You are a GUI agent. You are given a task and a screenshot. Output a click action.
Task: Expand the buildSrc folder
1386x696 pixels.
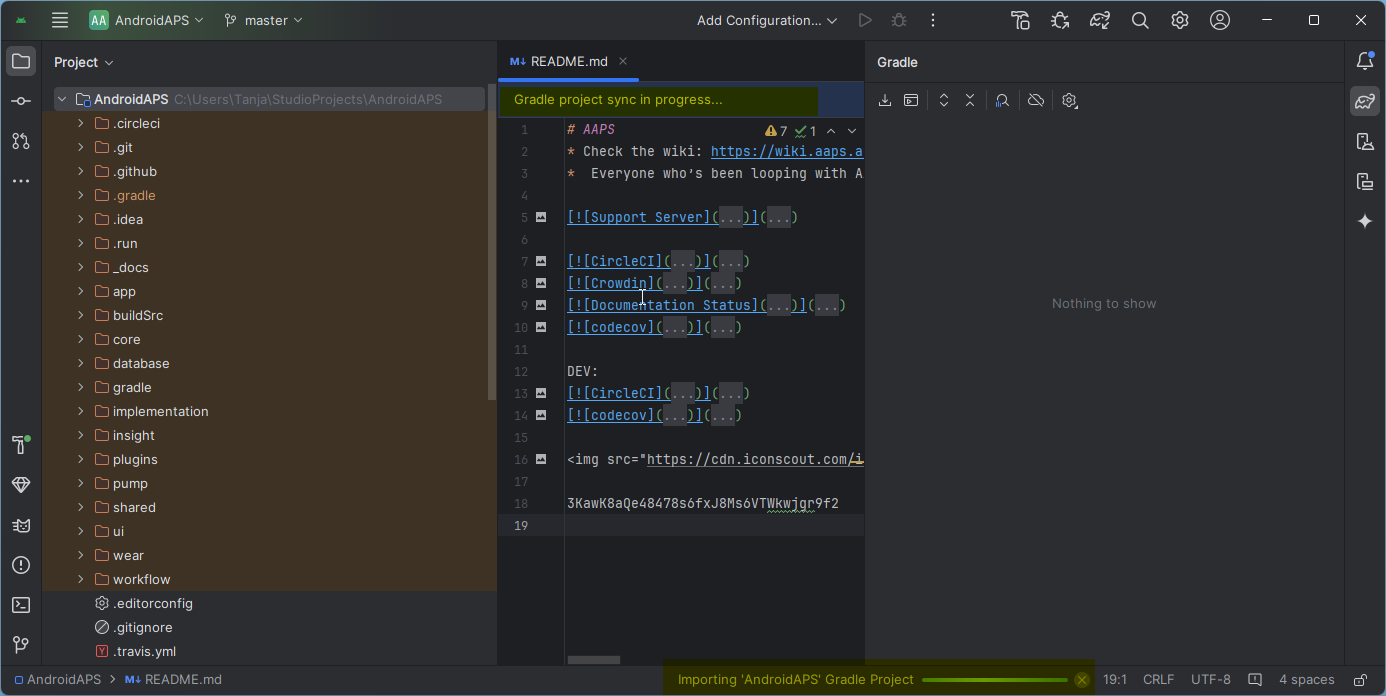[81, 315]
